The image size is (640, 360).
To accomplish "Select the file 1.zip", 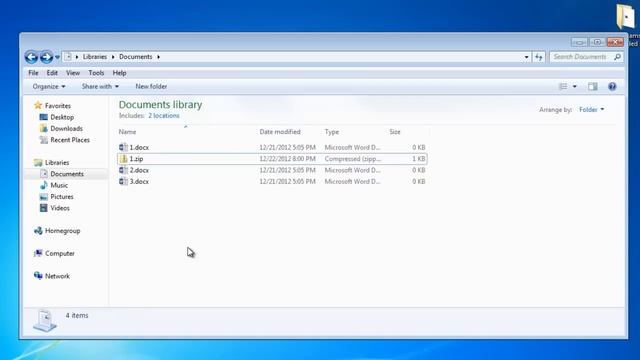I will (x=136, y=159).
